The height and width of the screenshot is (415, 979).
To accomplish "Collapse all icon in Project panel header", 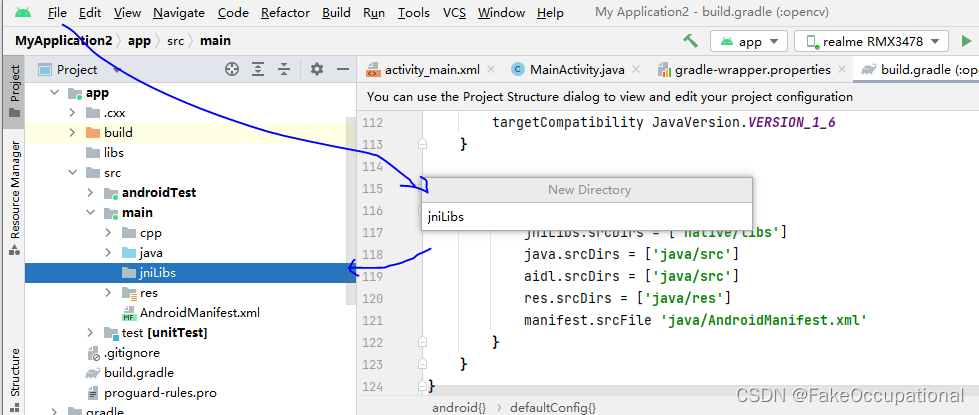I will point(284,69).
